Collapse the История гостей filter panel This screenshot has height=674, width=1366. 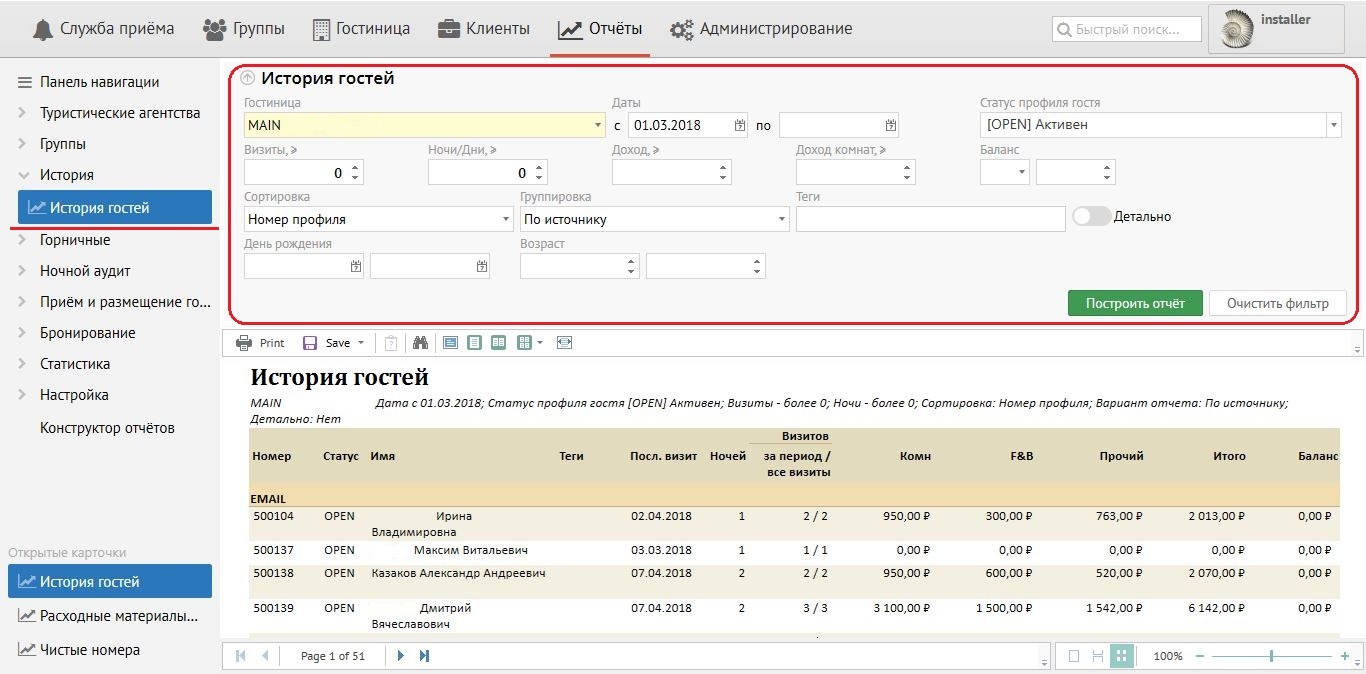click(248, 79)
